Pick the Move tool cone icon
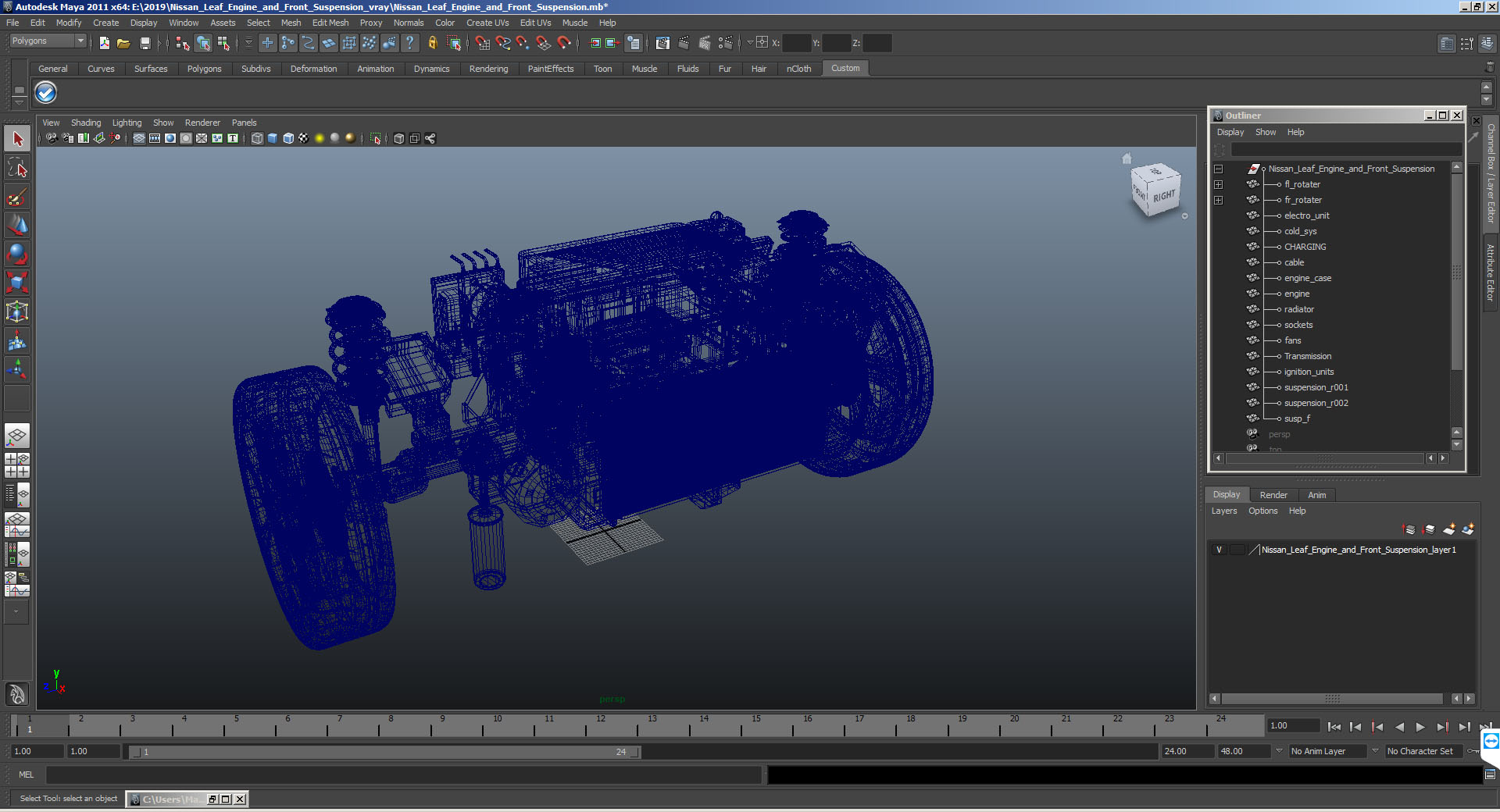Viewport: 1500px width, 812px height. pyautogui.click(x=17, y=225)
